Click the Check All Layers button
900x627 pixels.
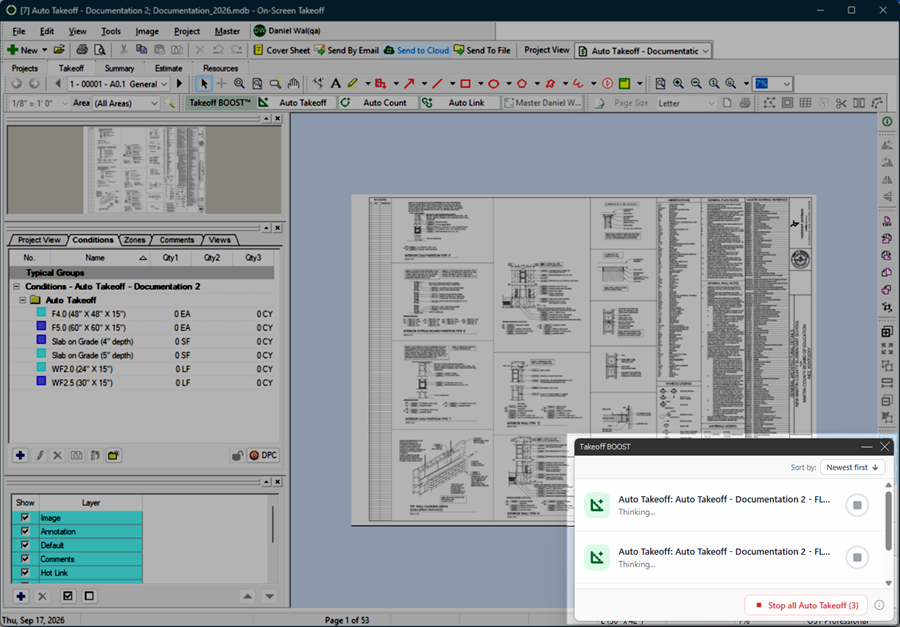(68, 596)
